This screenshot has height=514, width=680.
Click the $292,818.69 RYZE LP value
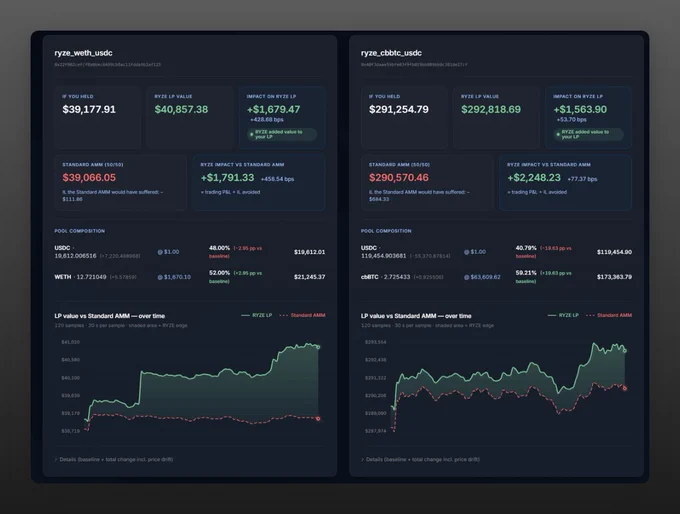point(491,109)
